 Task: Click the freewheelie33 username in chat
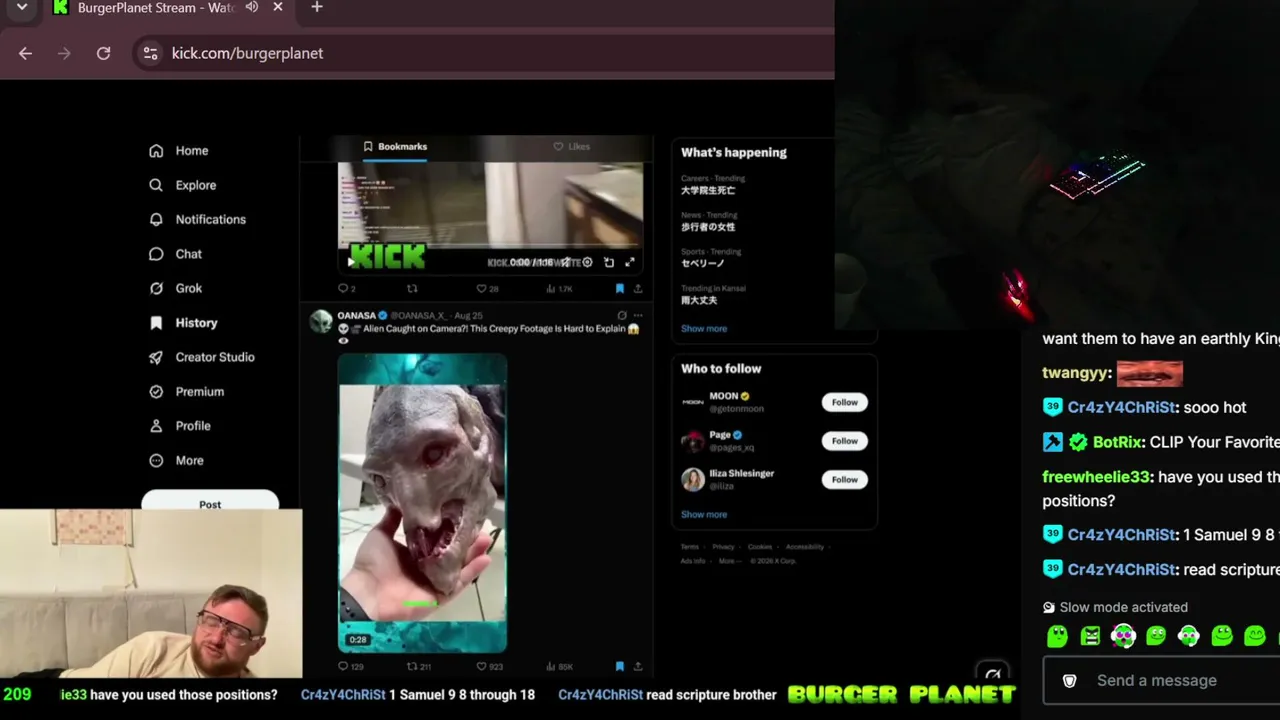click(1096, 477)
